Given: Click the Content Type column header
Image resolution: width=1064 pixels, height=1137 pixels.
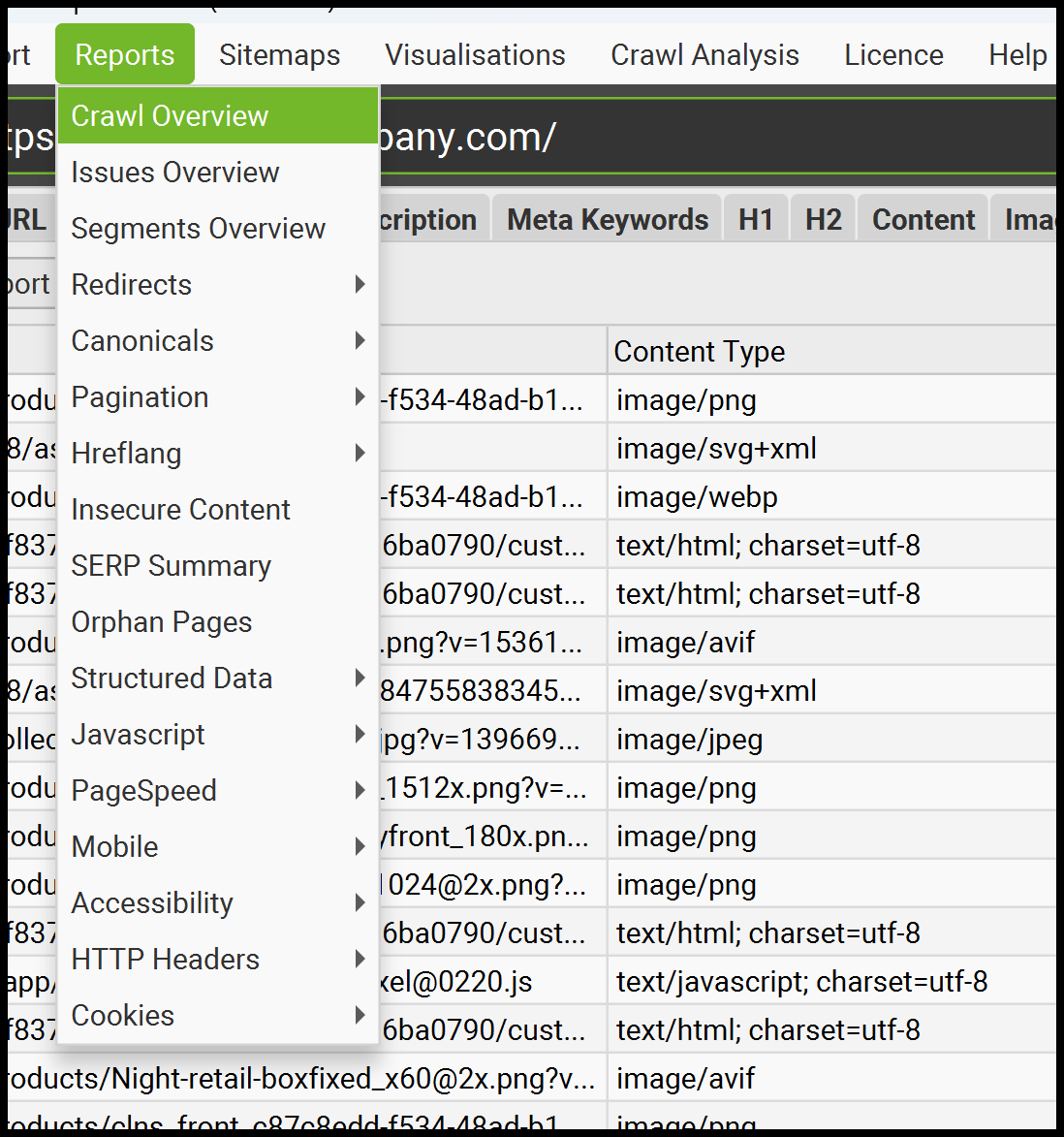Looking at the screenshot, I should [x=831, y=351].
